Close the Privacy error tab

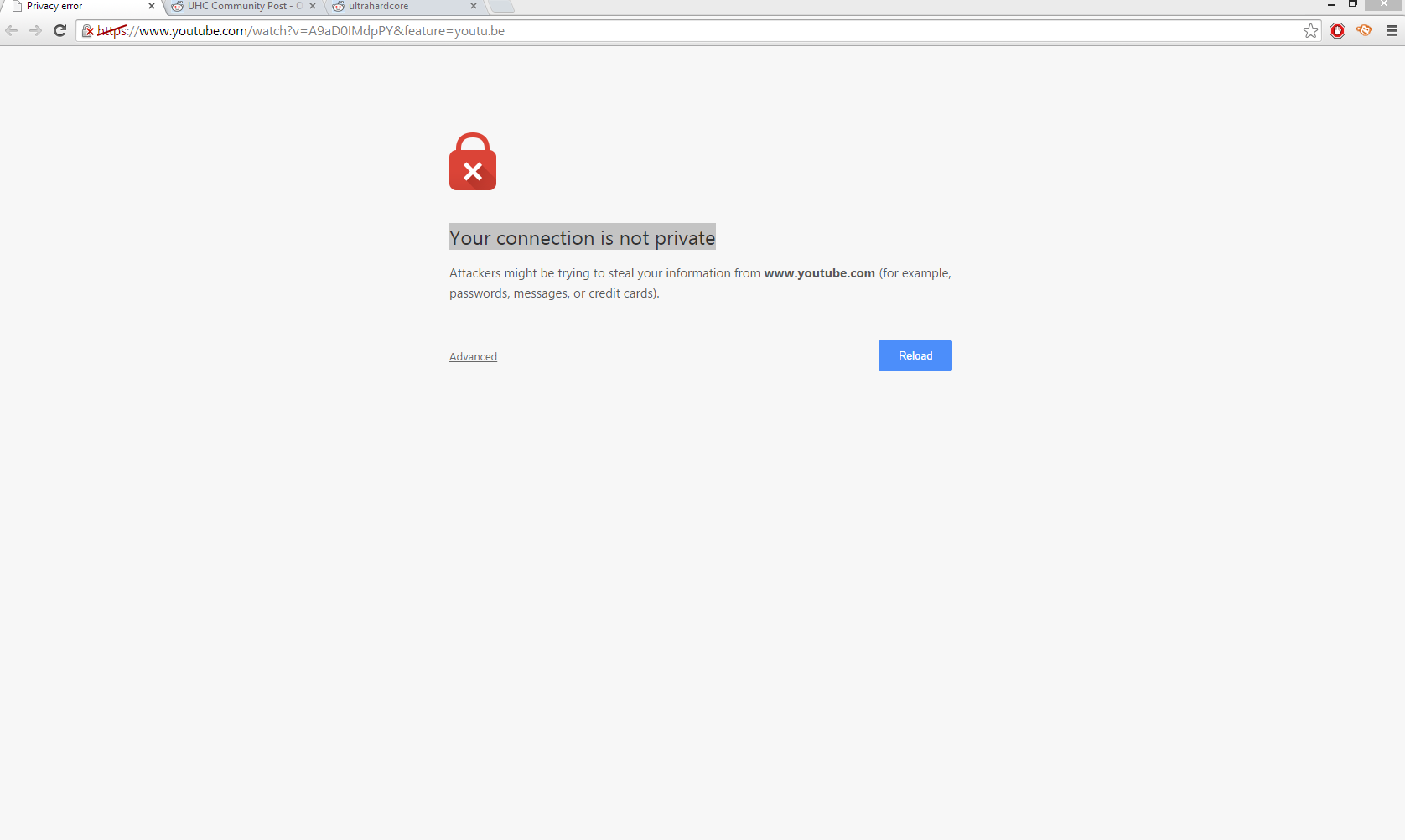coord(152,6)
